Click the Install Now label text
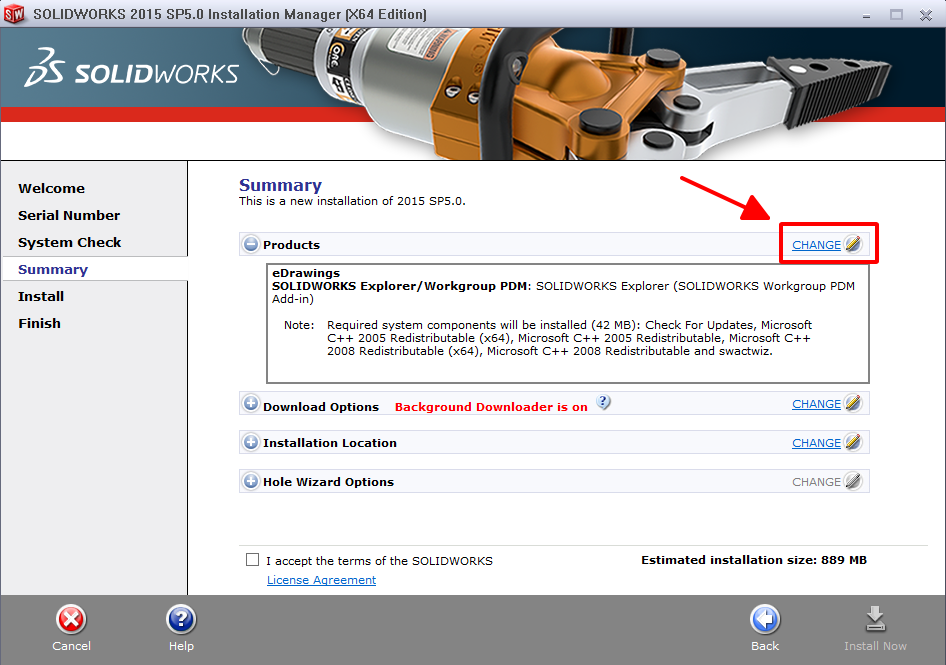Image resolution: width=946 pixels, height=665 pixels. [x=875, y=646]
